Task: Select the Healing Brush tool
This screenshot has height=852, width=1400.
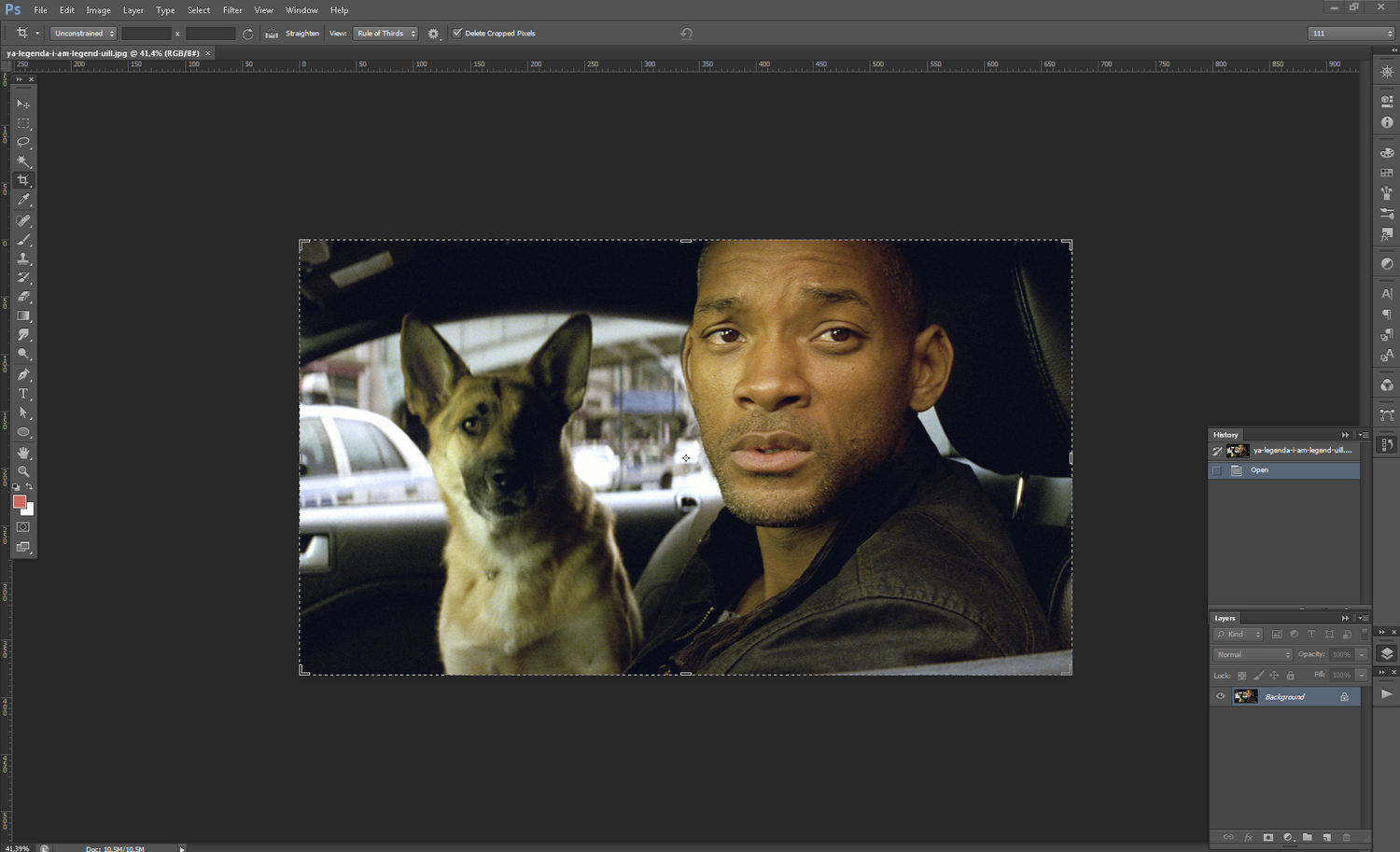Action: pyautogui.click(x=23, y=221)
